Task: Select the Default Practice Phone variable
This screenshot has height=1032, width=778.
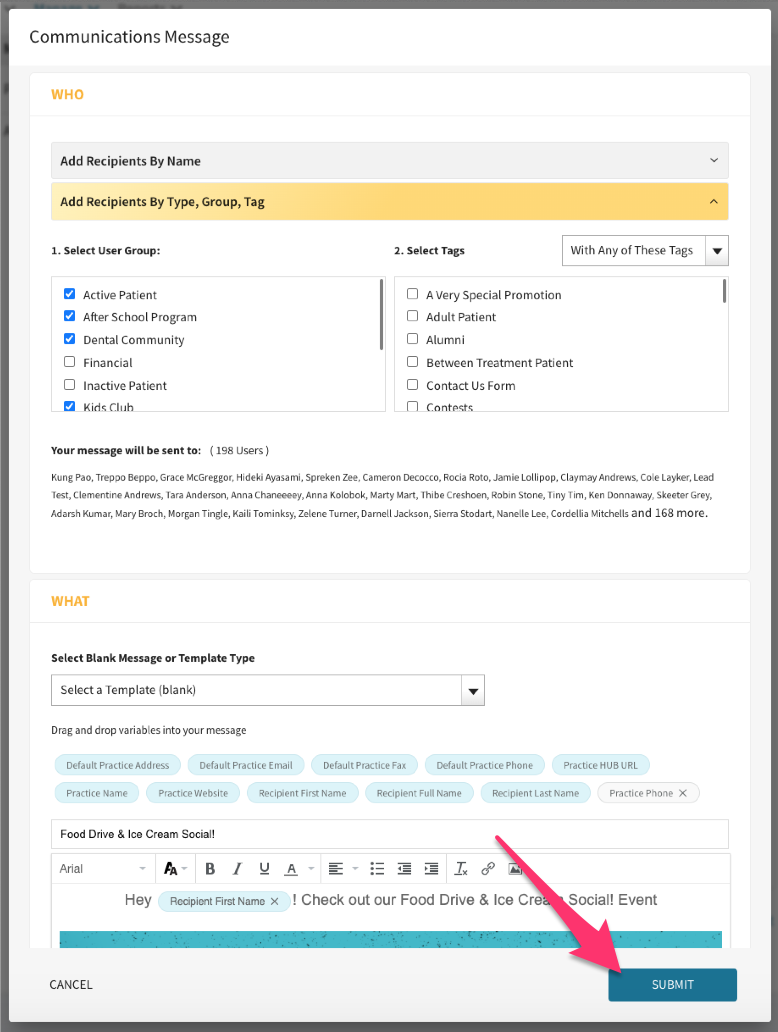Action: tap(484, 765)
